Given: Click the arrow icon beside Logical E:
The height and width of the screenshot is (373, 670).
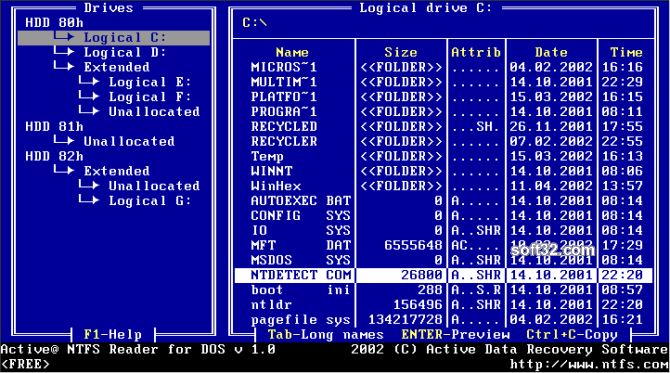Looking at the screenshot, I should click(x=89, y=81).
